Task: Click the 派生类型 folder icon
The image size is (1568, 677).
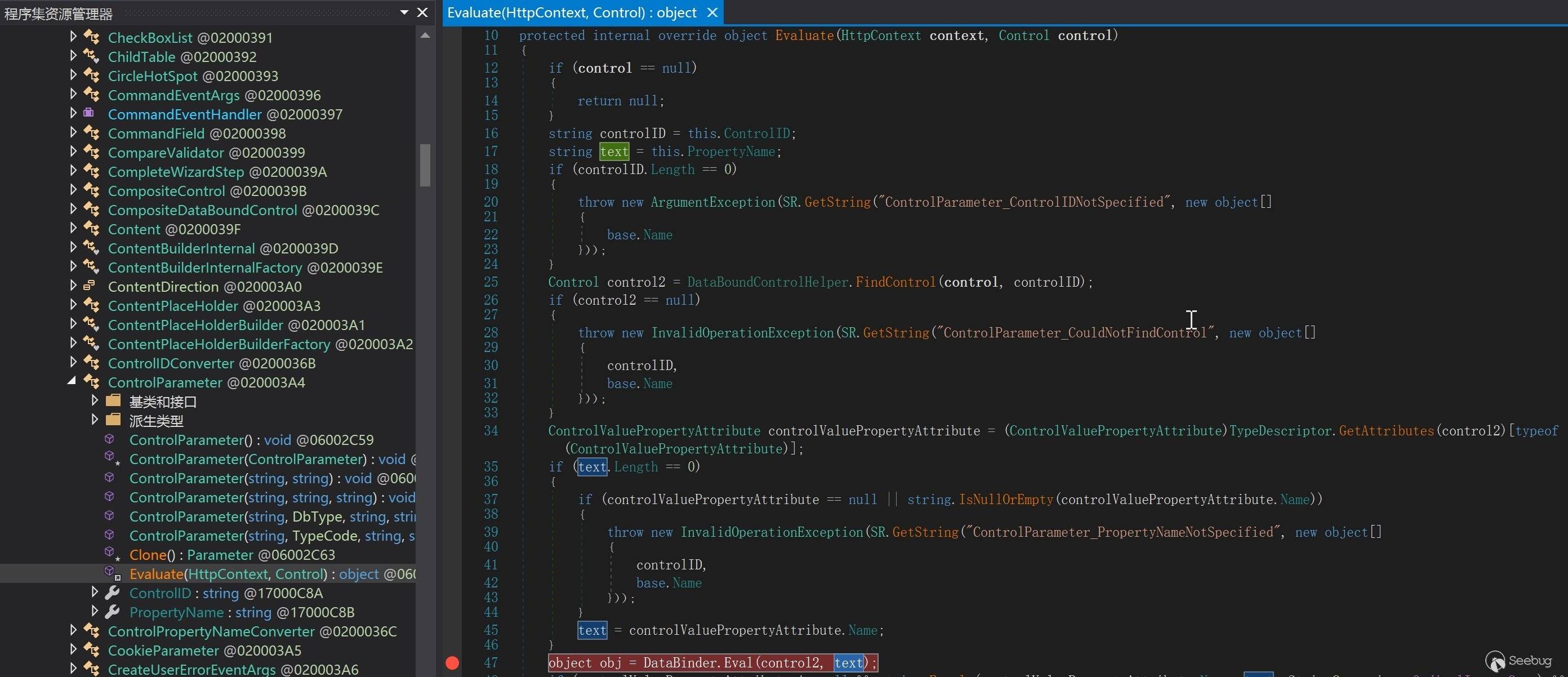Action: click(113, 420)
